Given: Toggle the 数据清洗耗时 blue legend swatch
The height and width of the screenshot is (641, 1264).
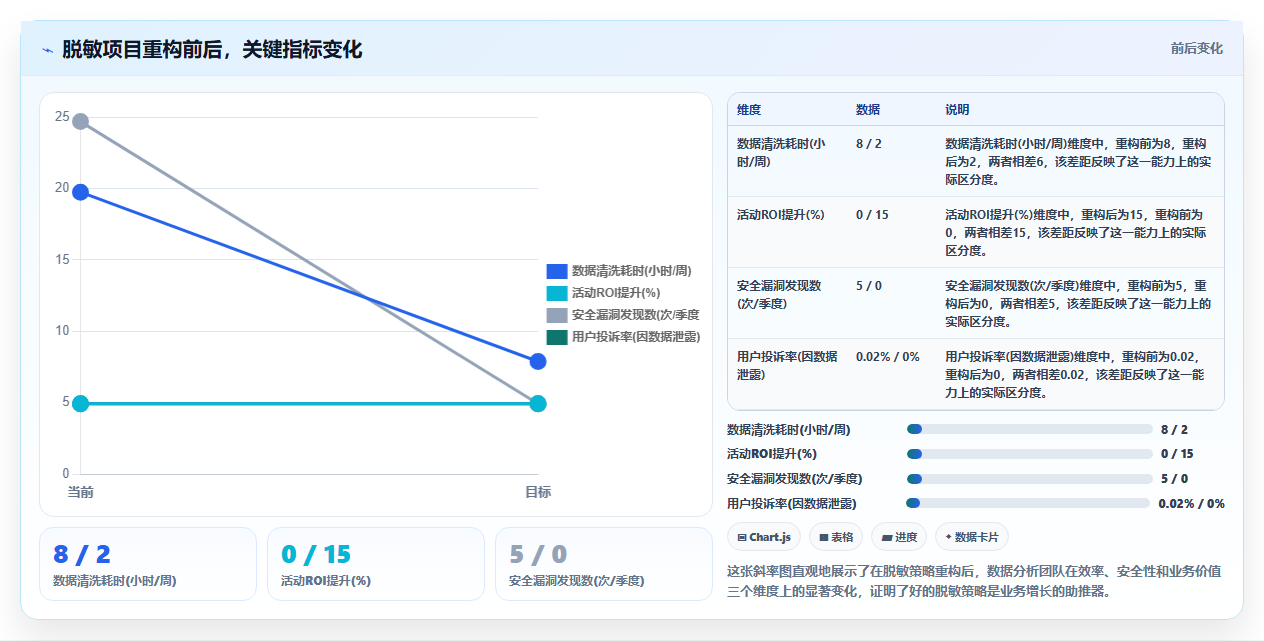Looking at the screenshot, I should [x=557, y=271].
